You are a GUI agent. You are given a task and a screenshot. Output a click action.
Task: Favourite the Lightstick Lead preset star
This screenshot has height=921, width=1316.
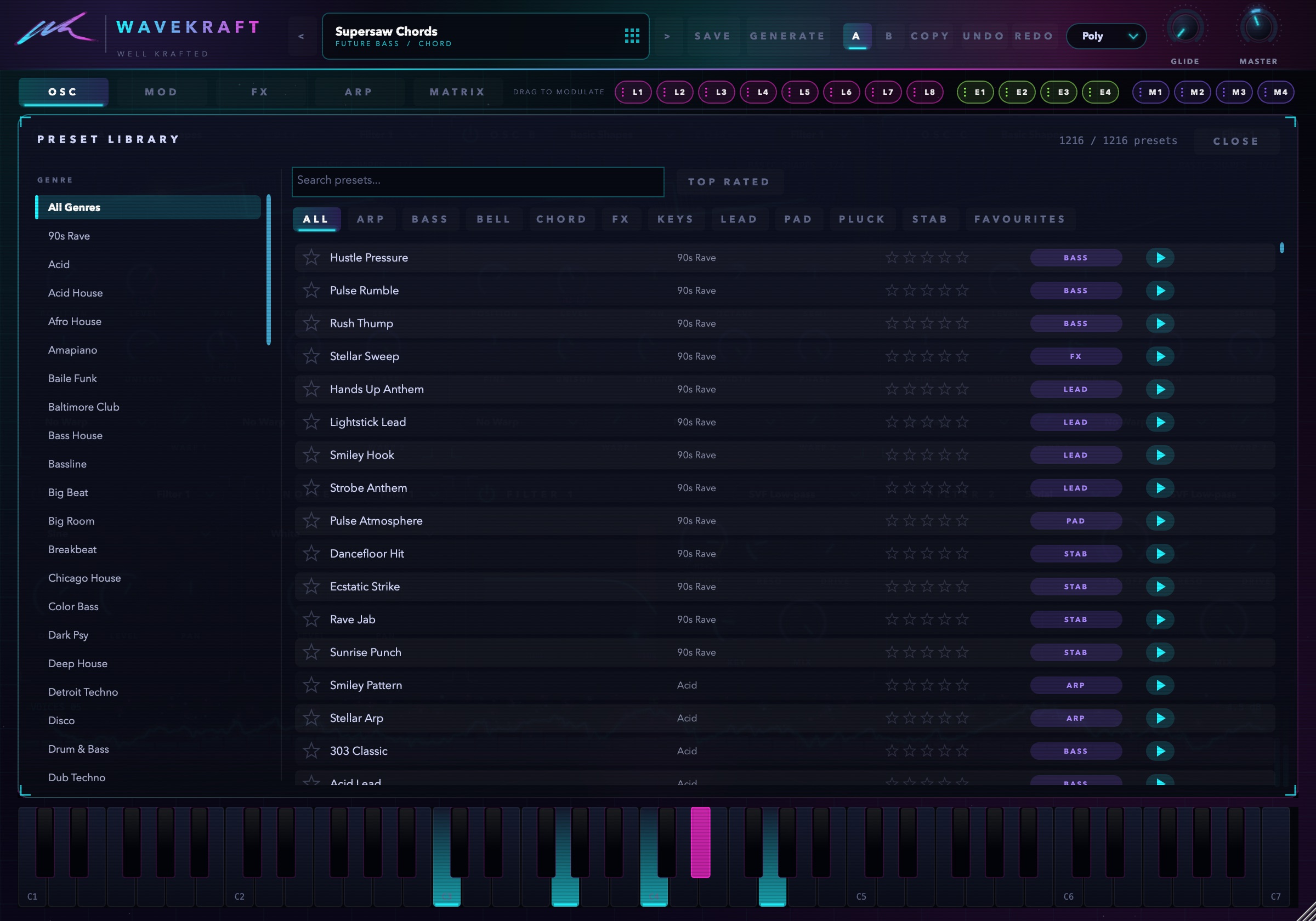pos(311,422)
